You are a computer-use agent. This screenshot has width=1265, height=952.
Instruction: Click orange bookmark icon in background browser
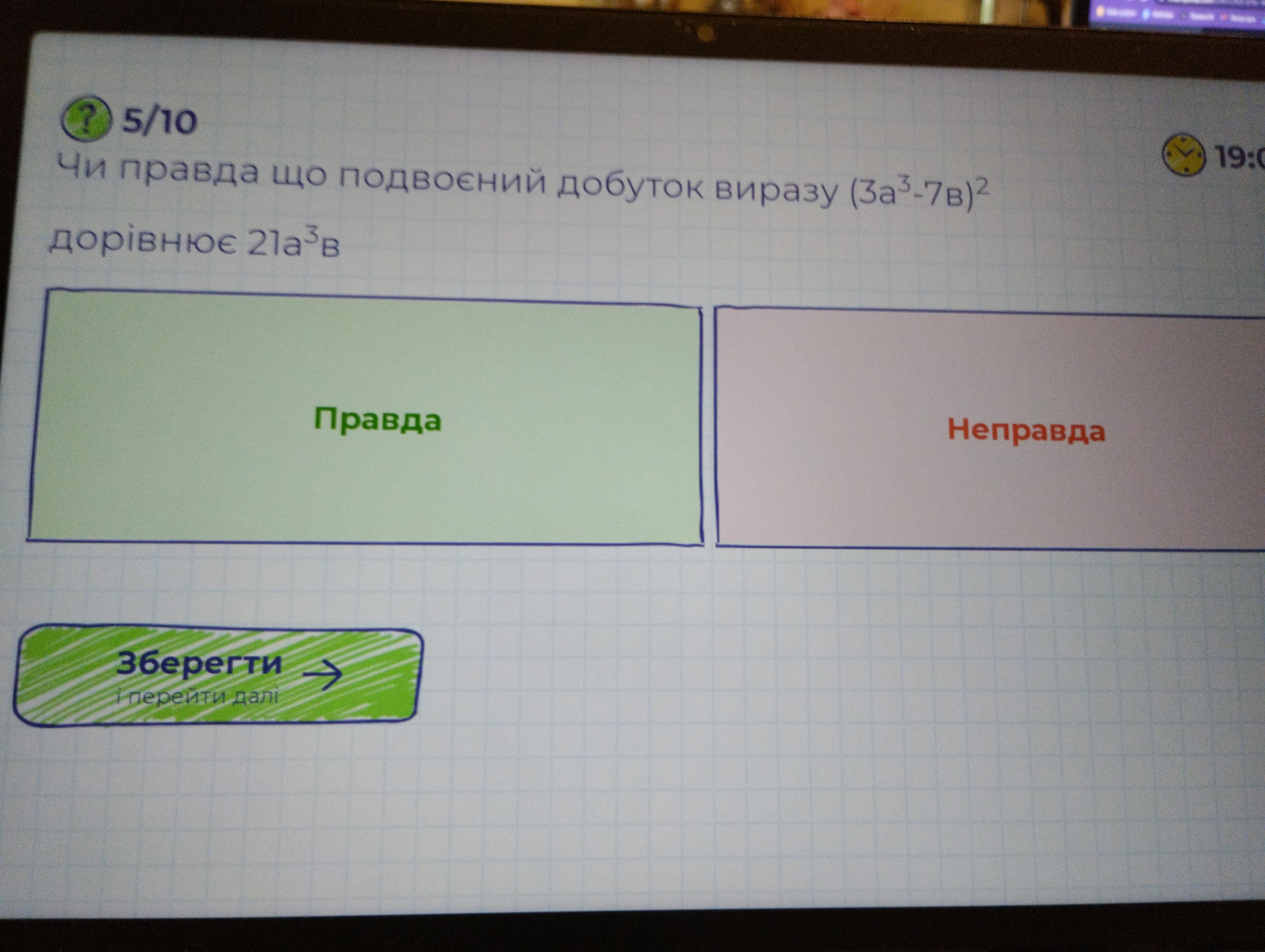click(x=1100, y=11)
